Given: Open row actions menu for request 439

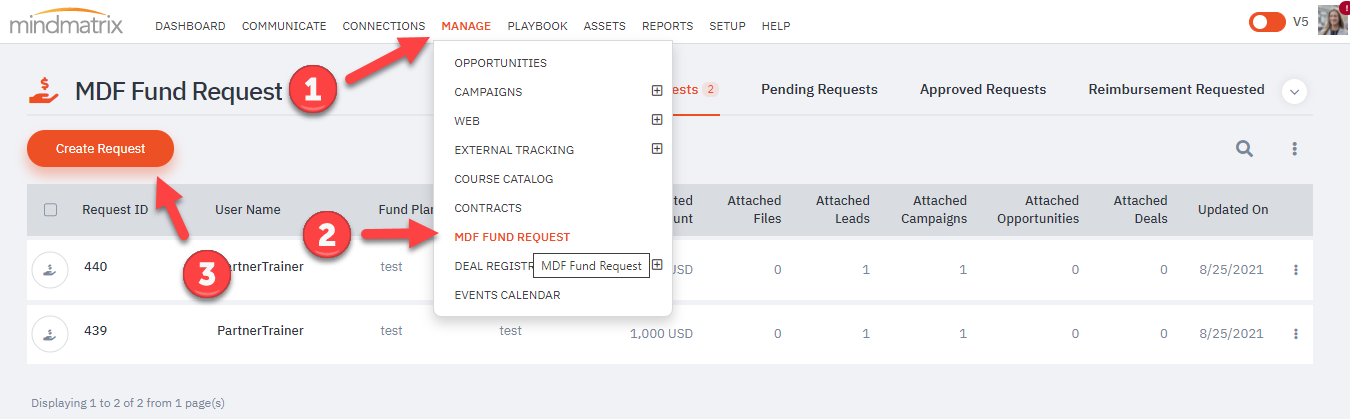Looking at the screenshot, I should coord(1296,333).
